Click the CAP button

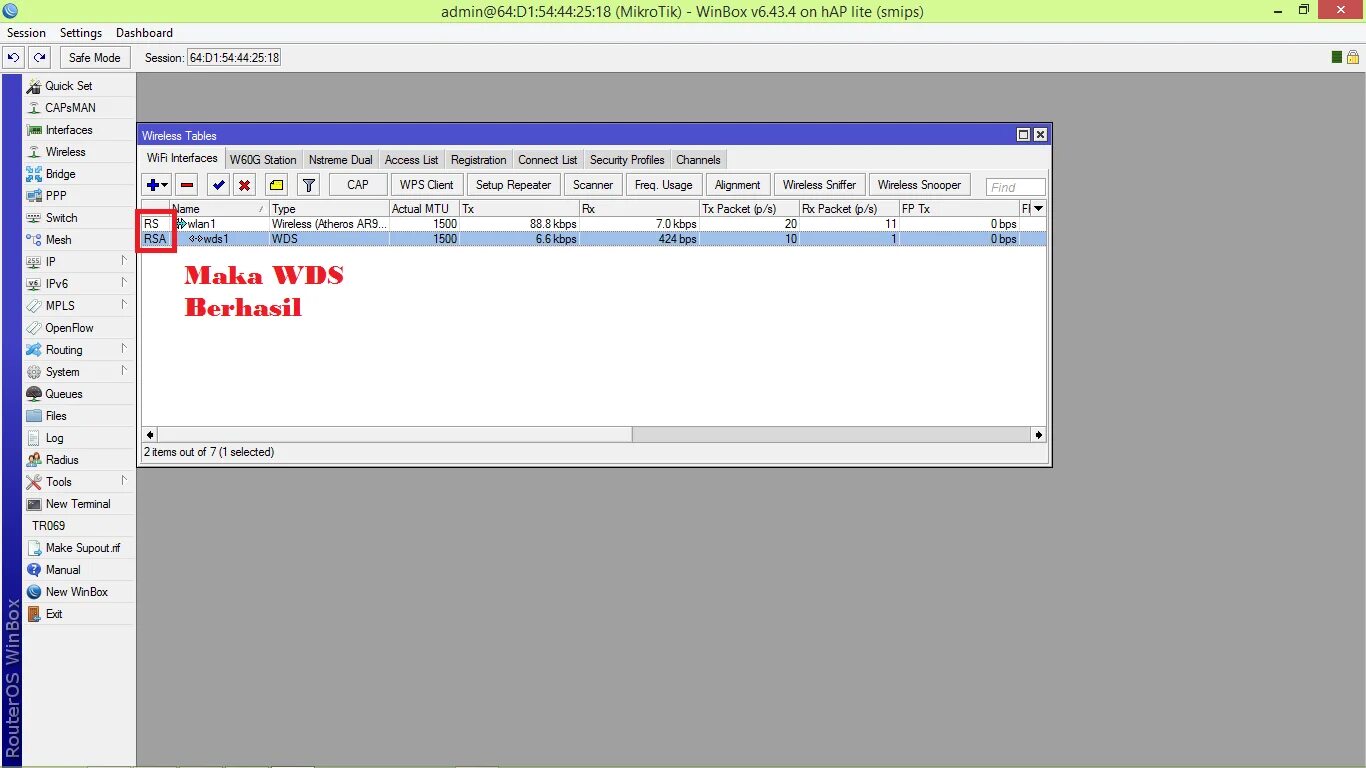(x=358, y=185)
